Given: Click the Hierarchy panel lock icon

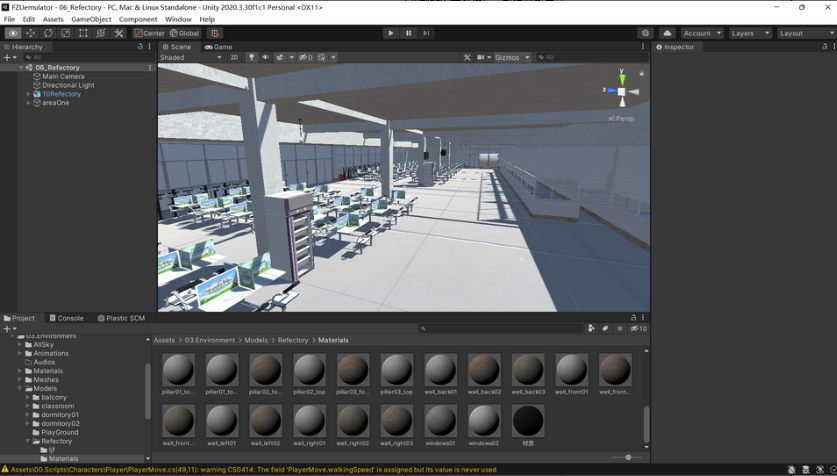Looking at the screenshot, I should 140,47.
